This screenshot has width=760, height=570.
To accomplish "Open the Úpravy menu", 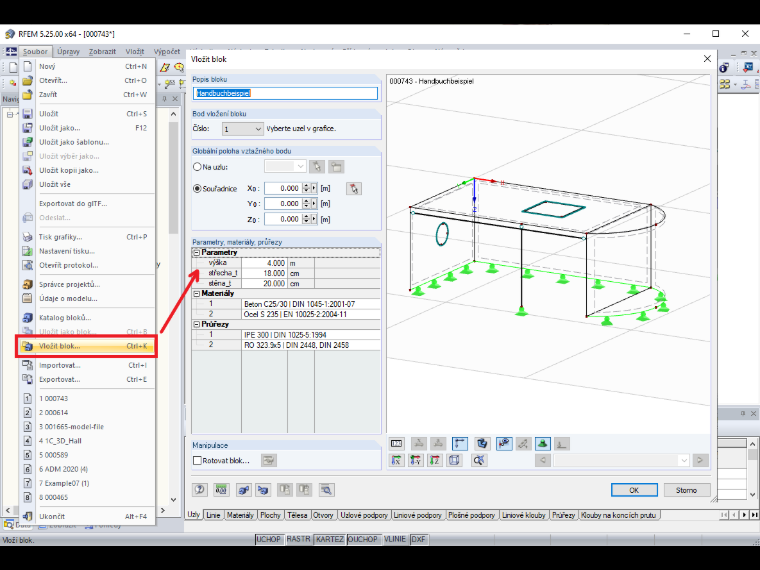I will click(68, 51).
